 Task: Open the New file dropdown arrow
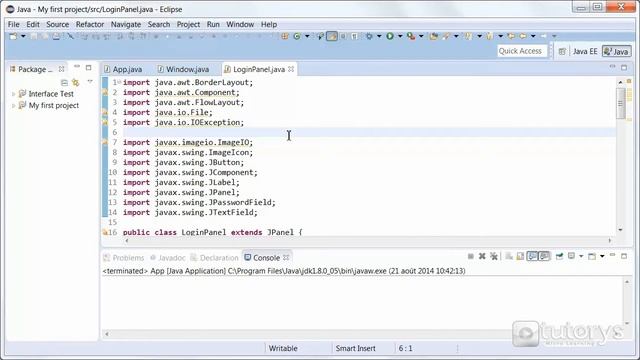click(x=23, y=37)
